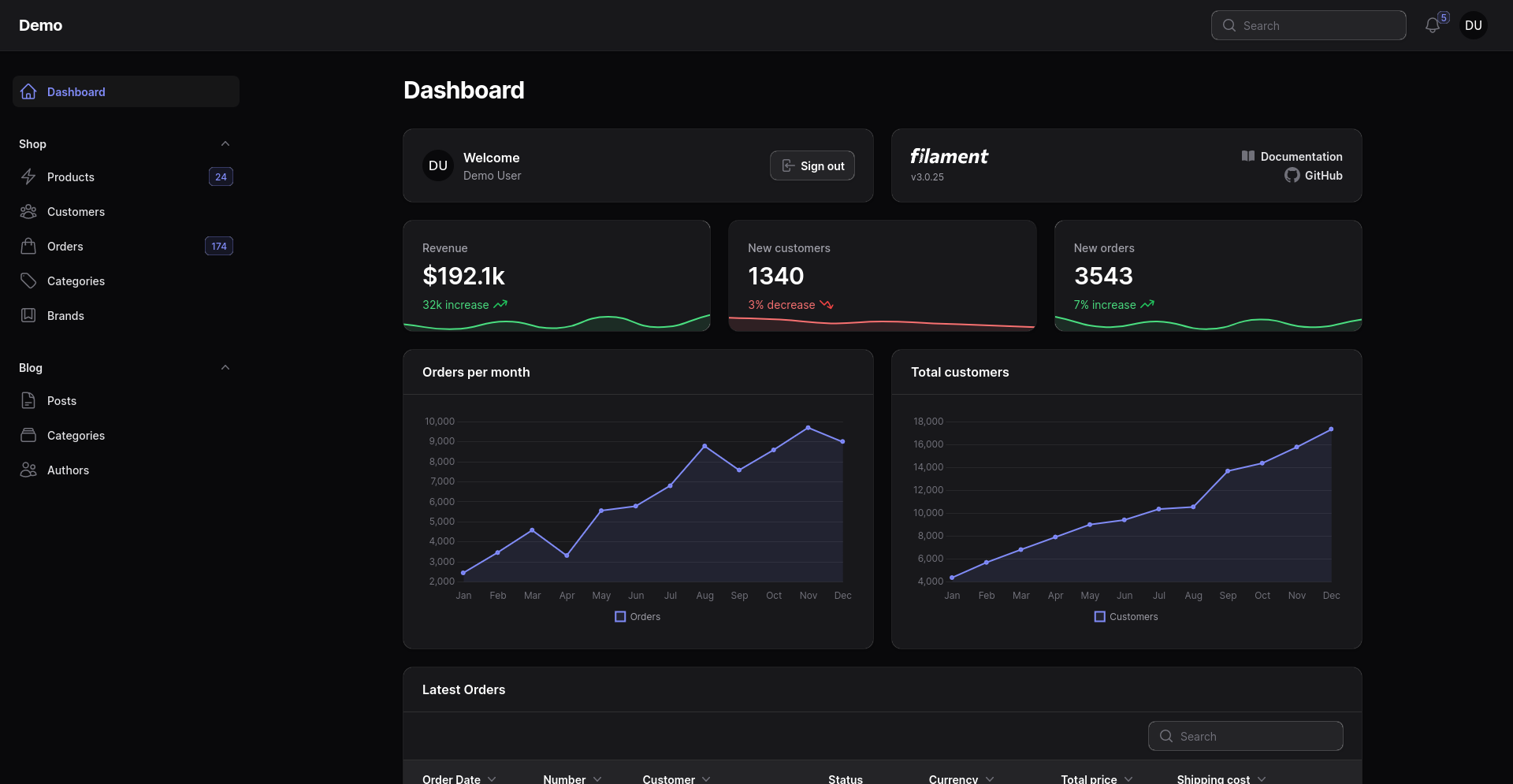The image size is (1513, 784).
Task: Open the Documentation link
Action: coord(1300,157)
